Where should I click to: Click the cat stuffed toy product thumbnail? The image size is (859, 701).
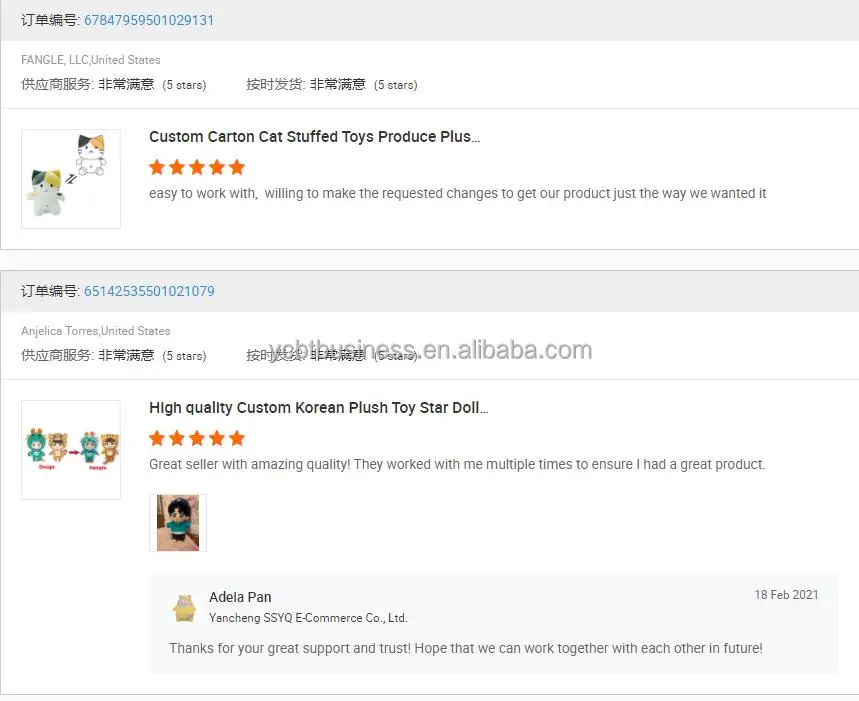71,178
